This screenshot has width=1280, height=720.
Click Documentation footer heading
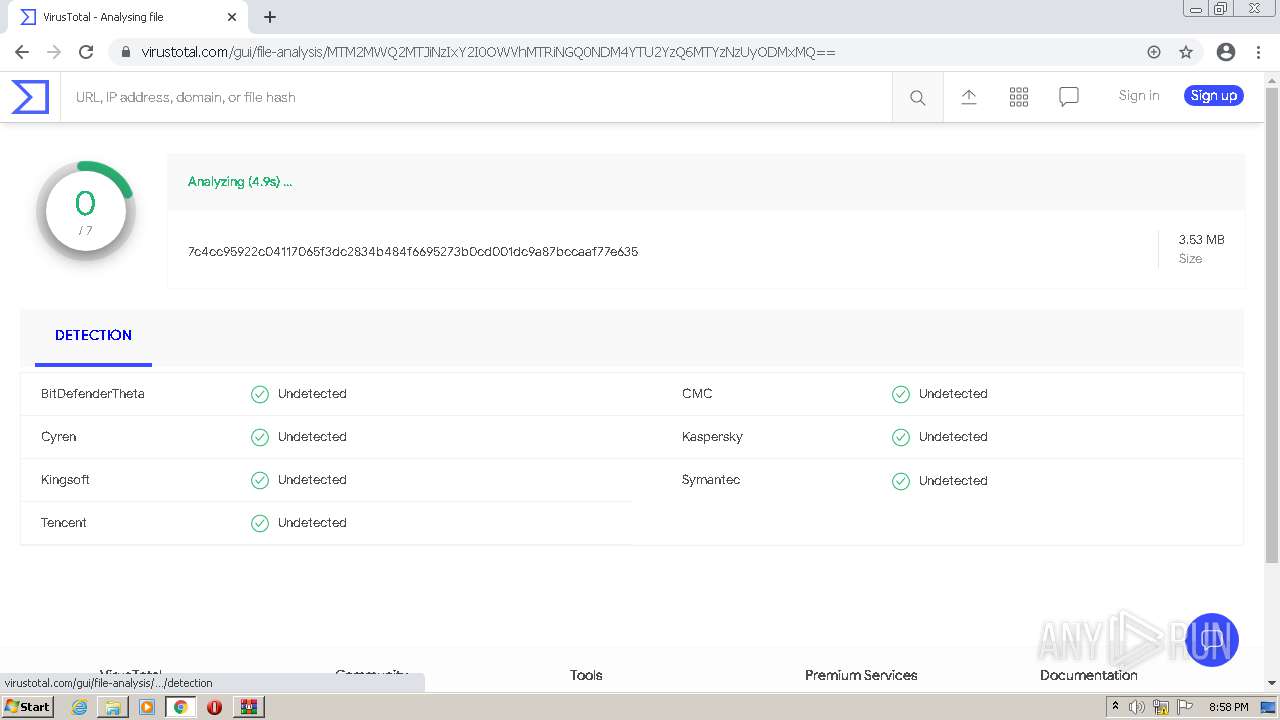pos(1089,675)
